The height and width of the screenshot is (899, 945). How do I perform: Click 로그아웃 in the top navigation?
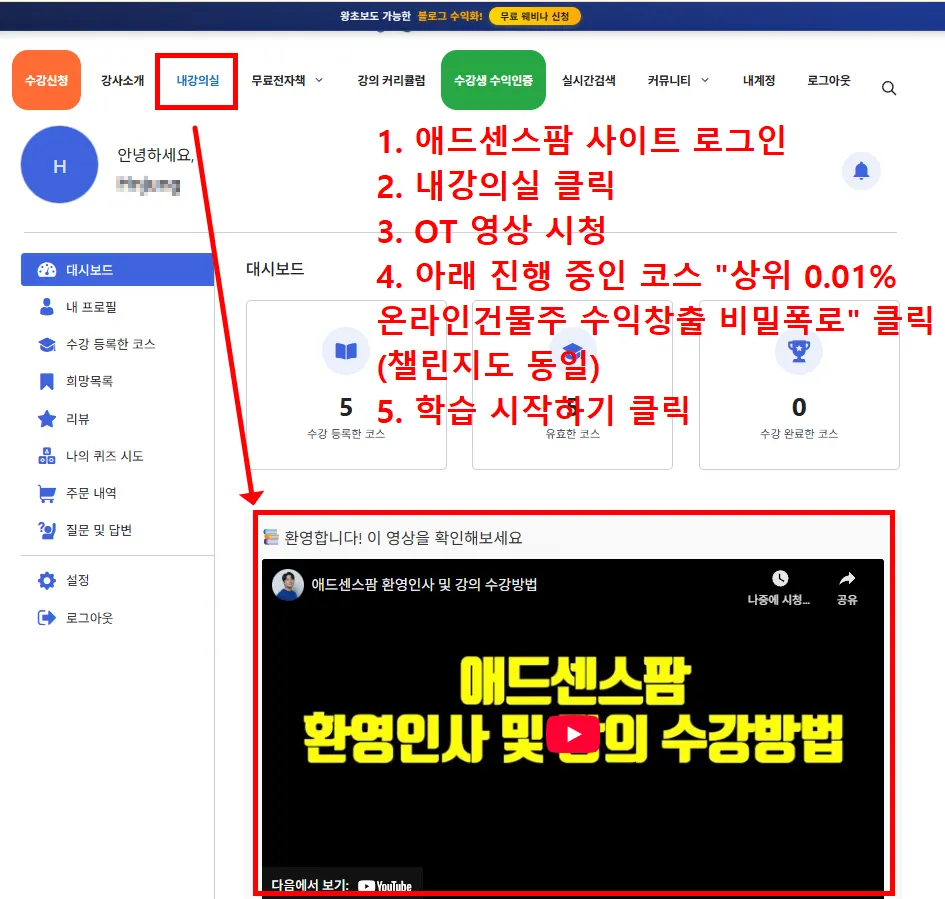pos(829,81)
